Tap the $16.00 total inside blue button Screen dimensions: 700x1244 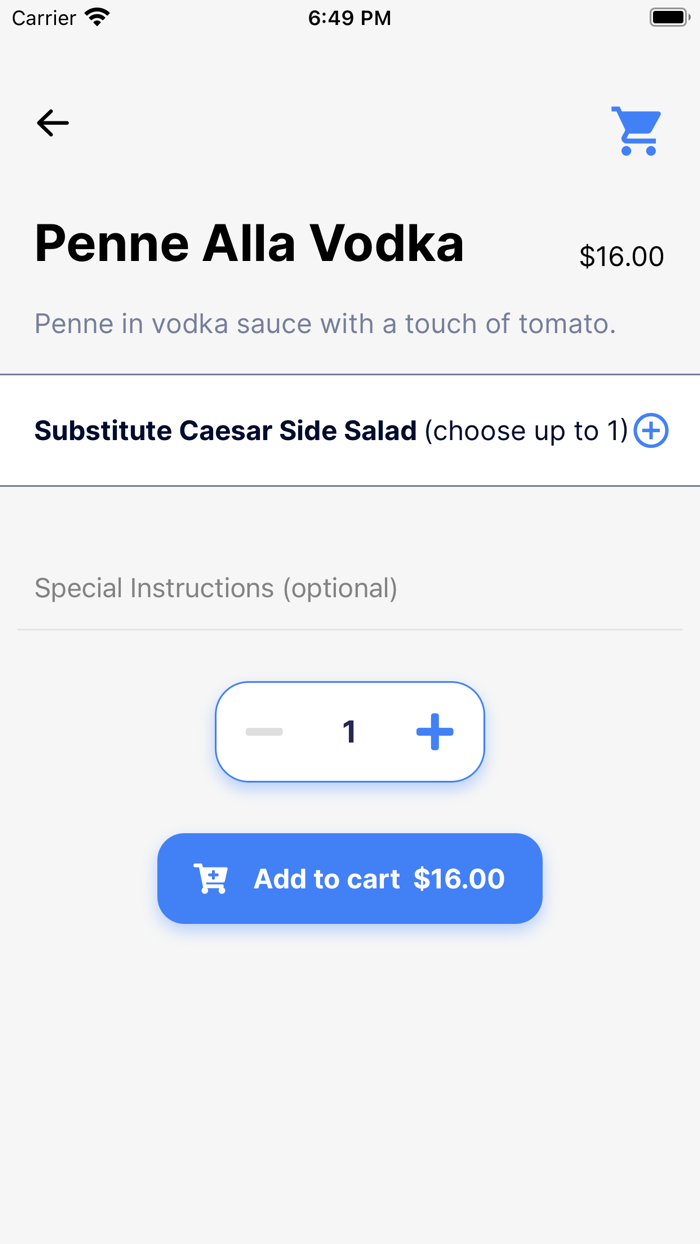[x=459, y=879]
